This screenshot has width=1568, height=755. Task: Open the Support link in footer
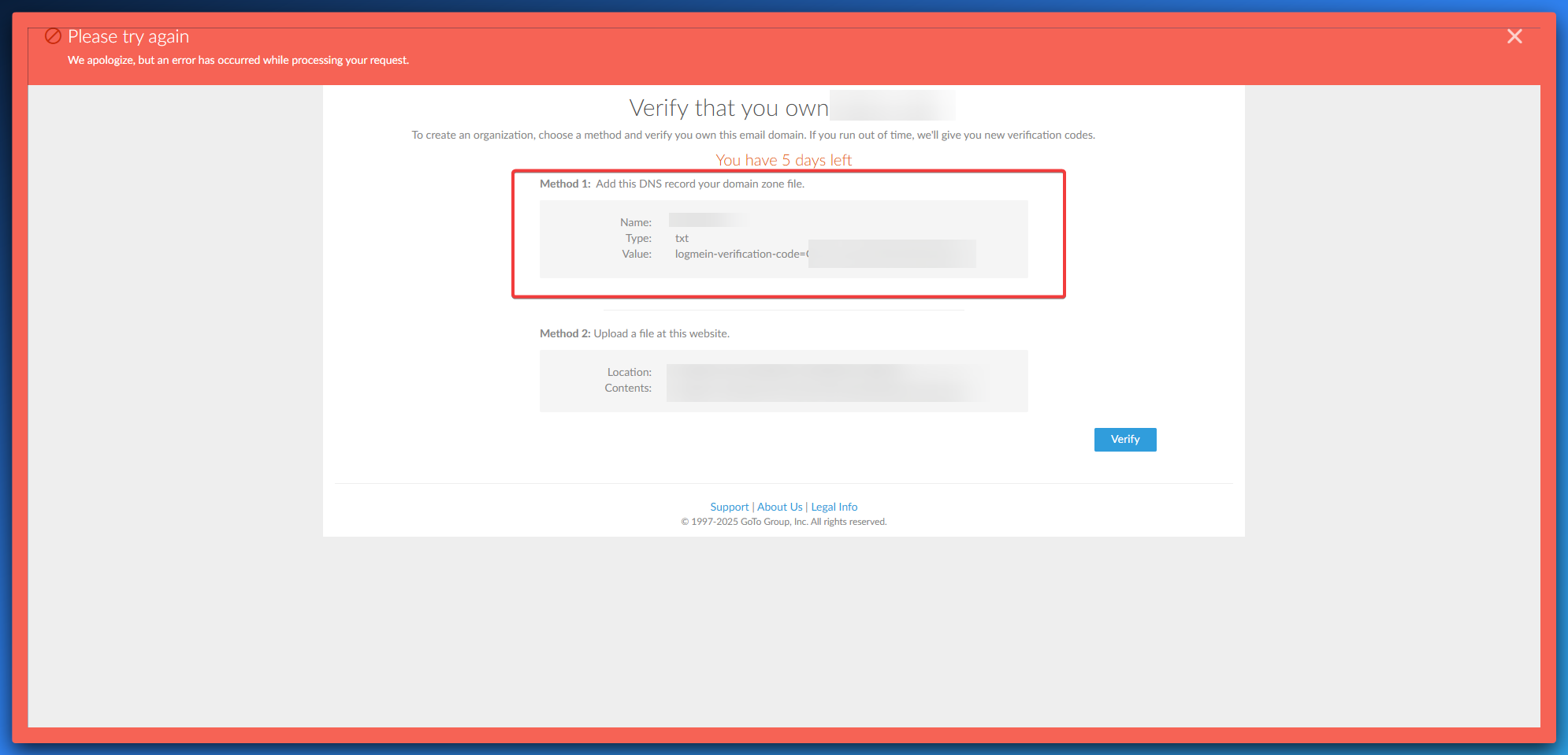click(729, 507)
